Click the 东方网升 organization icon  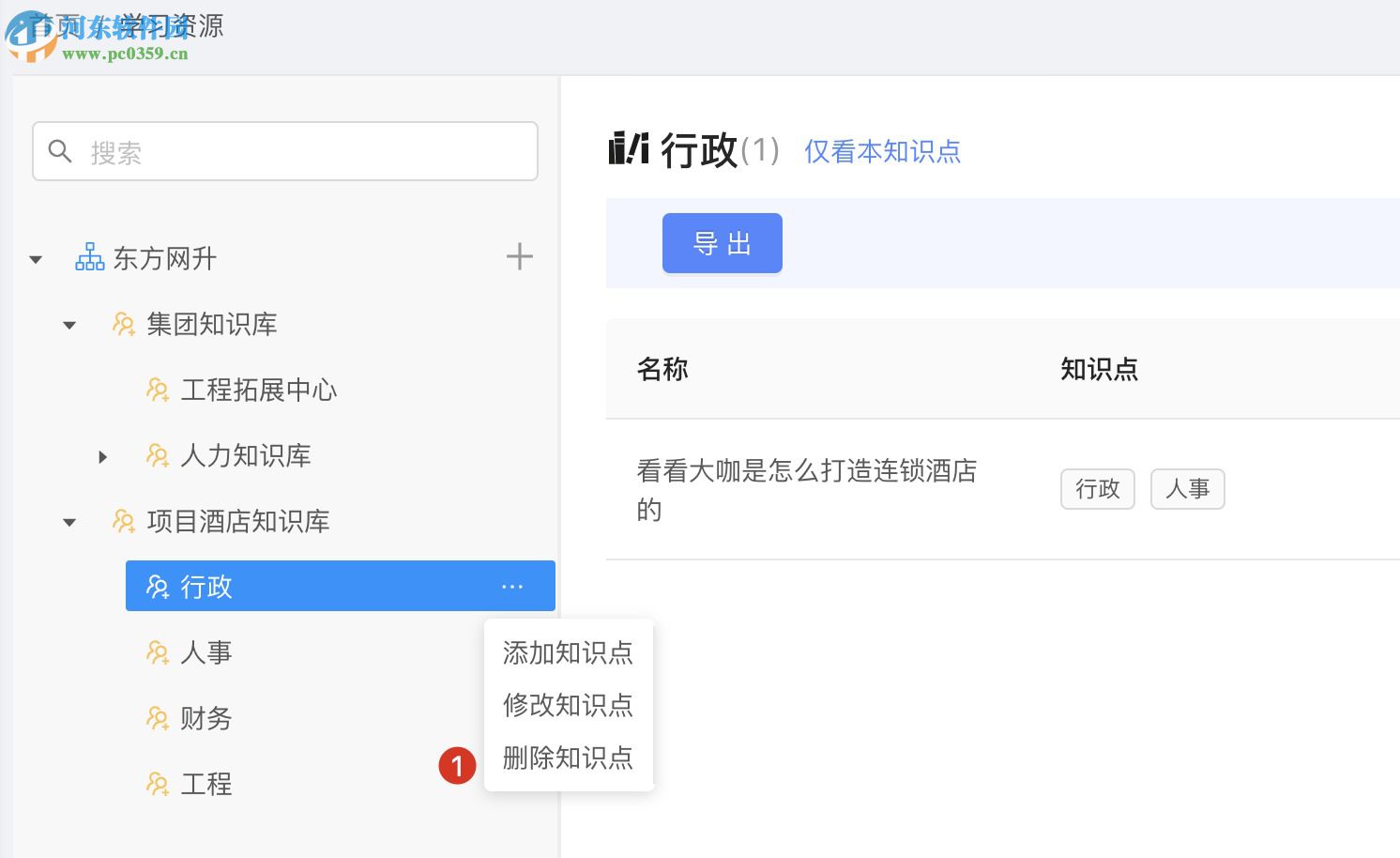tap(90, 257)
